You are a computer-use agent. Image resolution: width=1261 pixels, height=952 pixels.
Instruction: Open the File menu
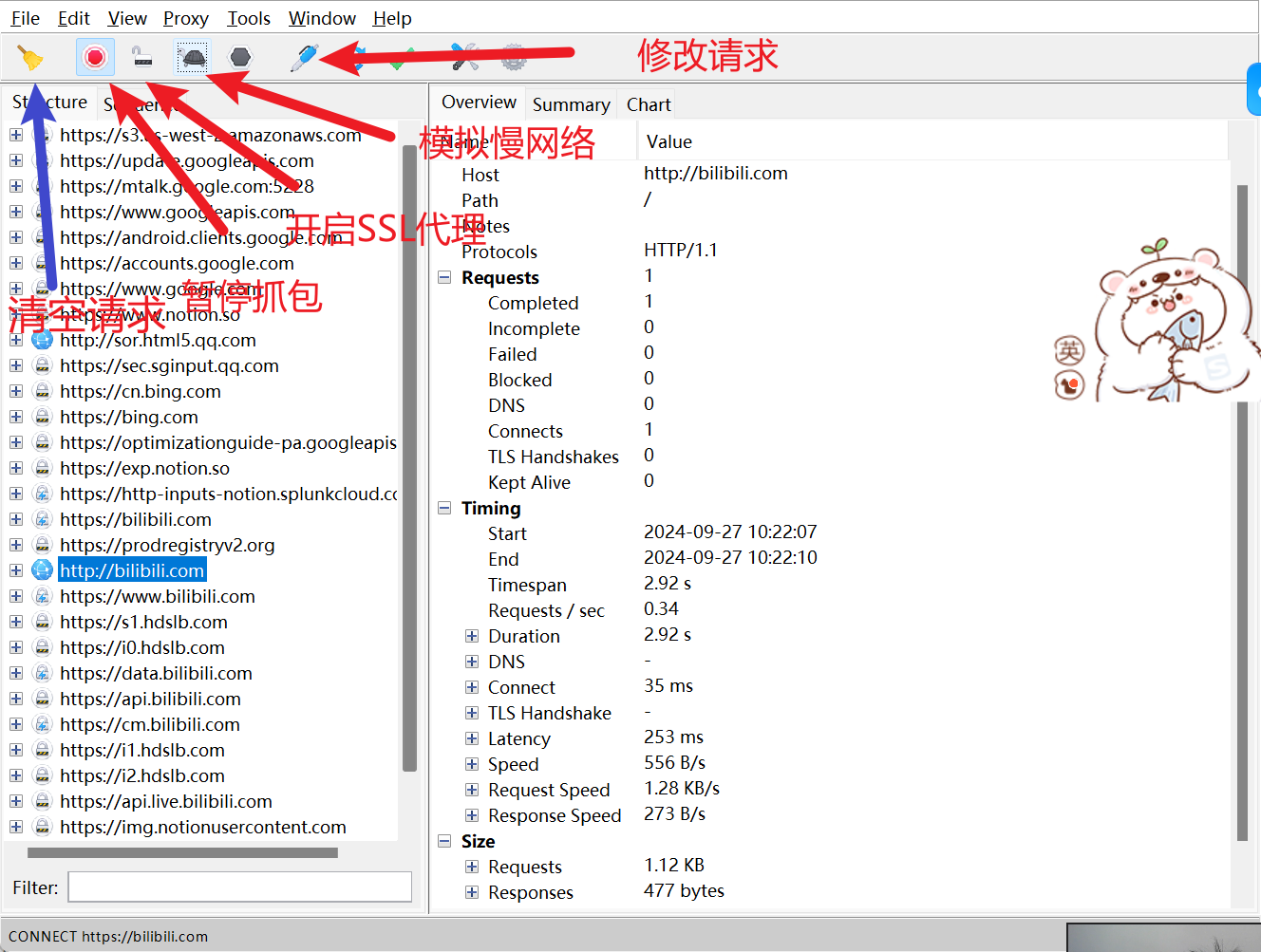[26, 18]
